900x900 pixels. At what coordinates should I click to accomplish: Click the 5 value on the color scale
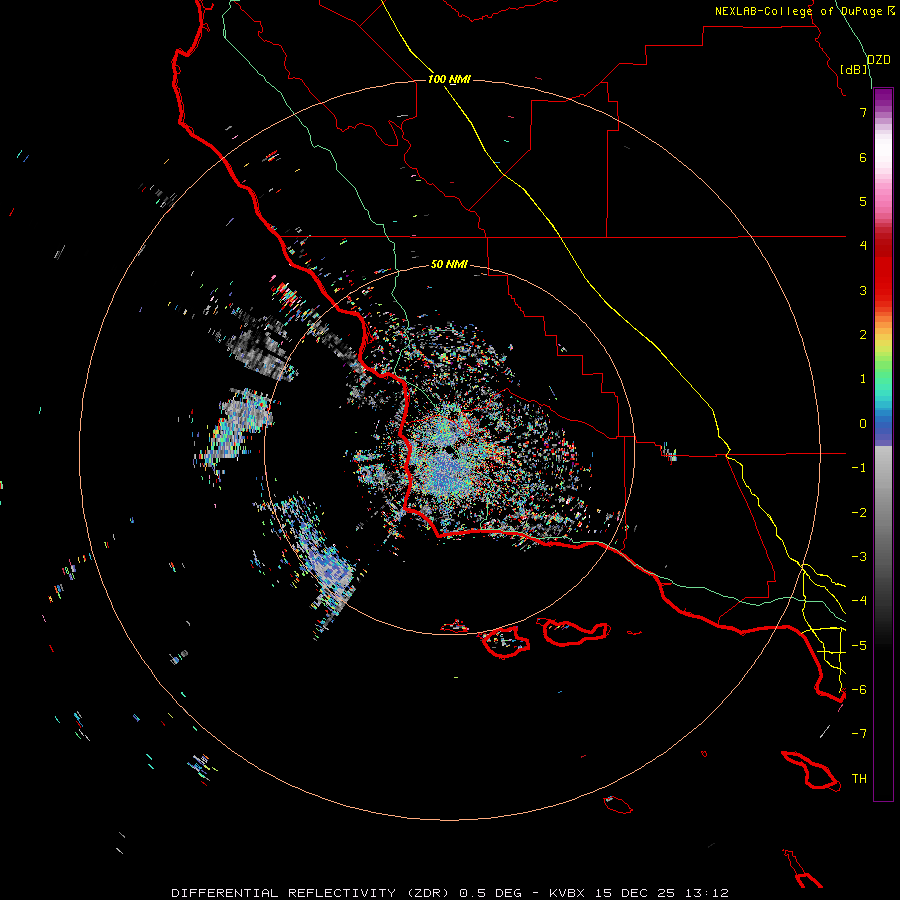(x=863, y=201)
